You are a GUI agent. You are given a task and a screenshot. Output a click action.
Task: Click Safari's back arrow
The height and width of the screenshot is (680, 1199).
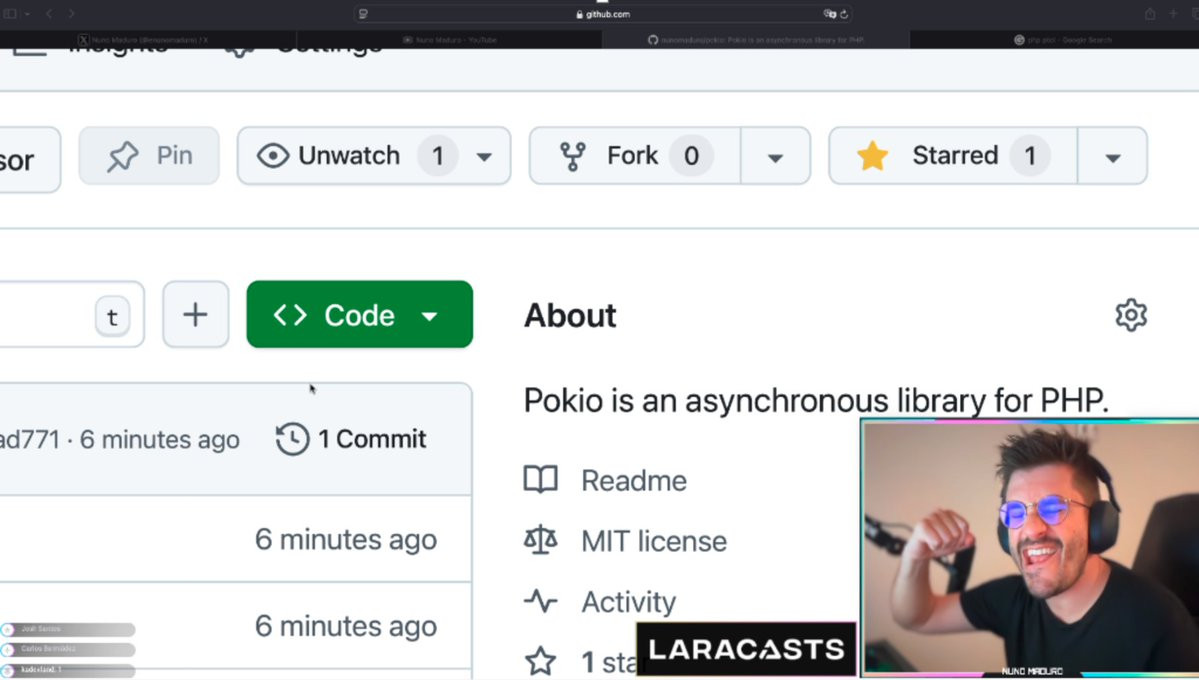click(49, 14)
